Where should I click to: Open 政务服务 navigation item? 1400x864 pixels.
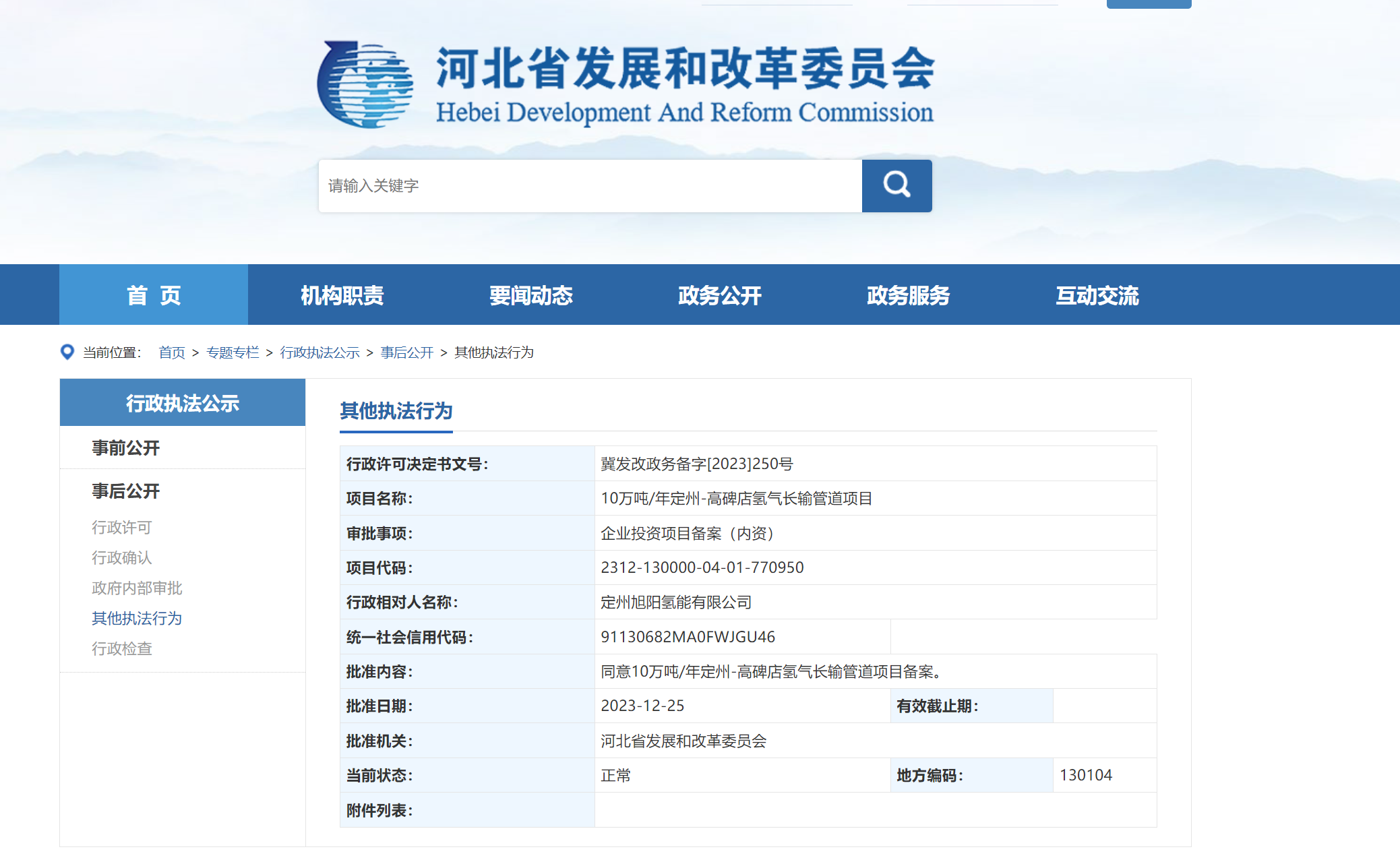point(908,295)
